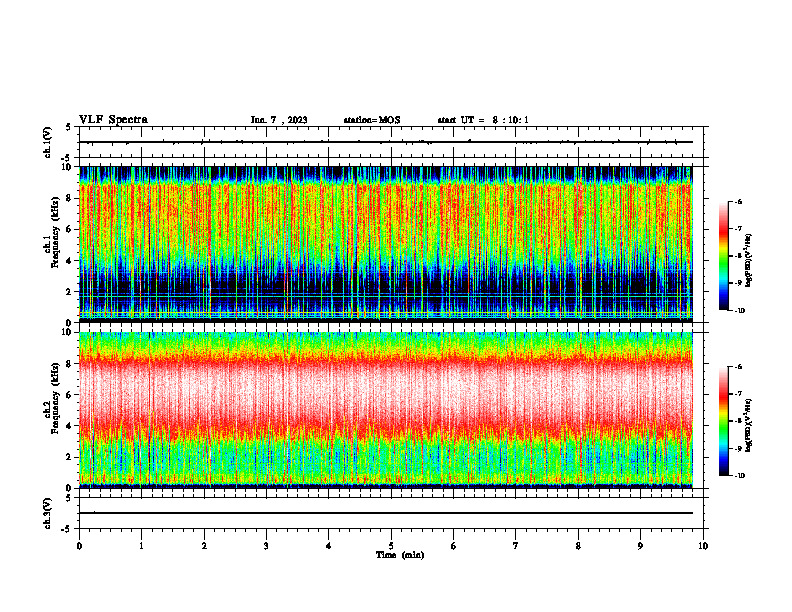Click the color scale bar beside the ch.1 spectrogram
This screenshot has height=612, width=792.
(724, 256)
